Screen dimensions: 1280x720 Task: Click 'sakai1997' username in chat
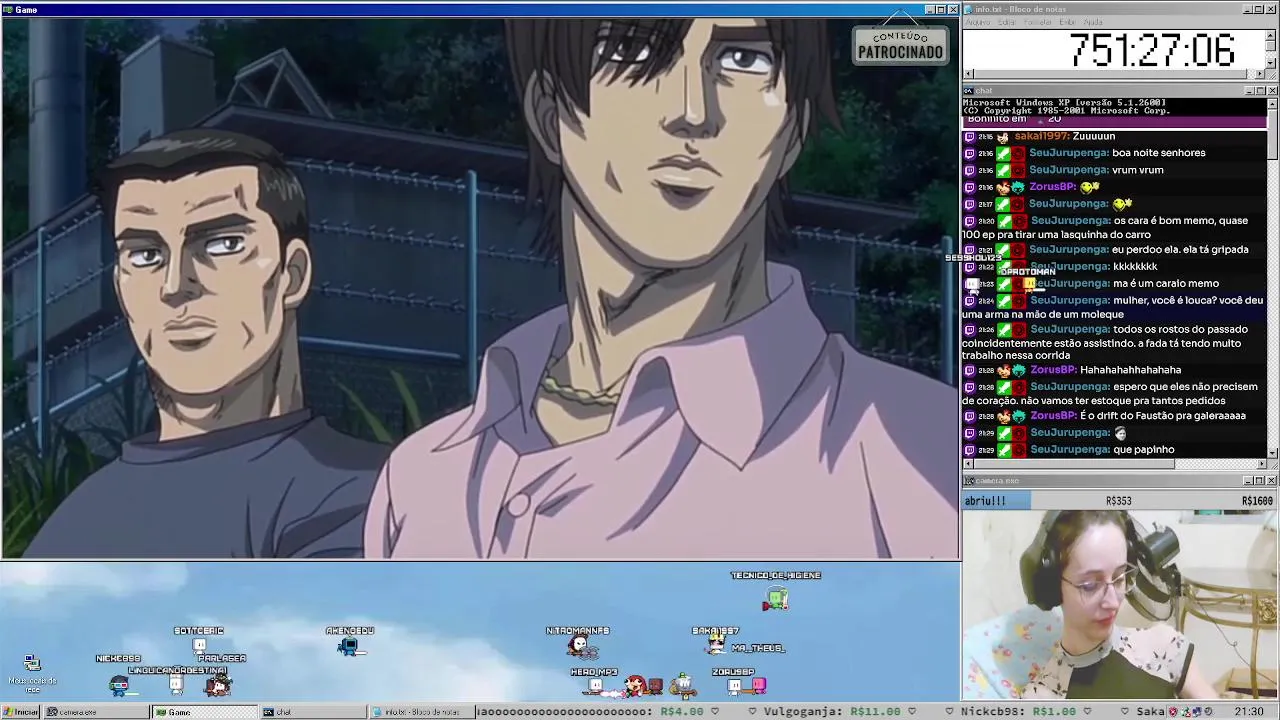coord(1042,136)
